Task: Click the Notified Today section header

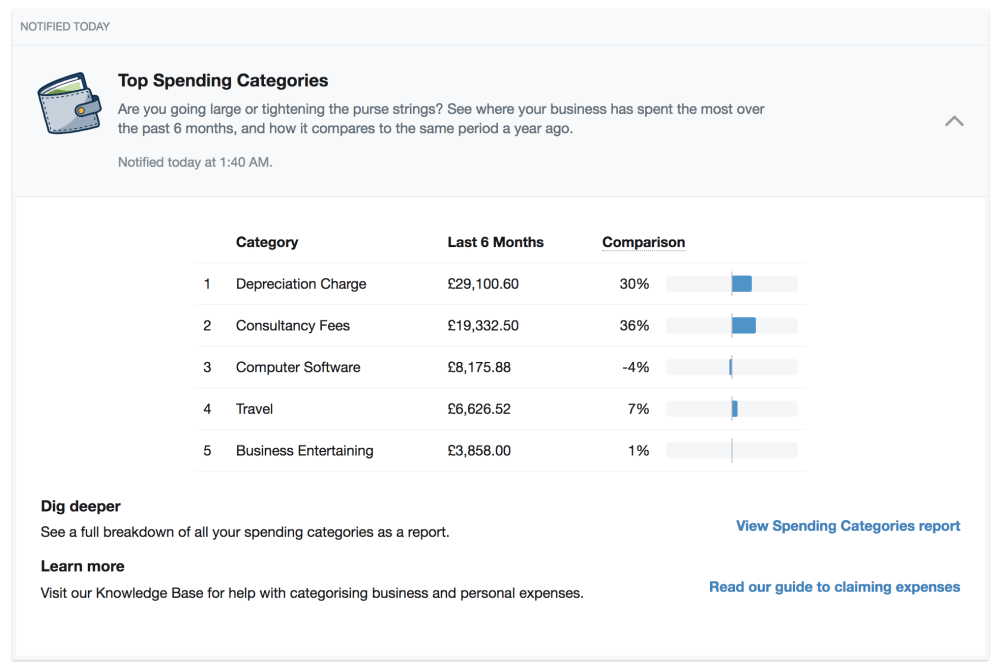Action: (65, 26)
